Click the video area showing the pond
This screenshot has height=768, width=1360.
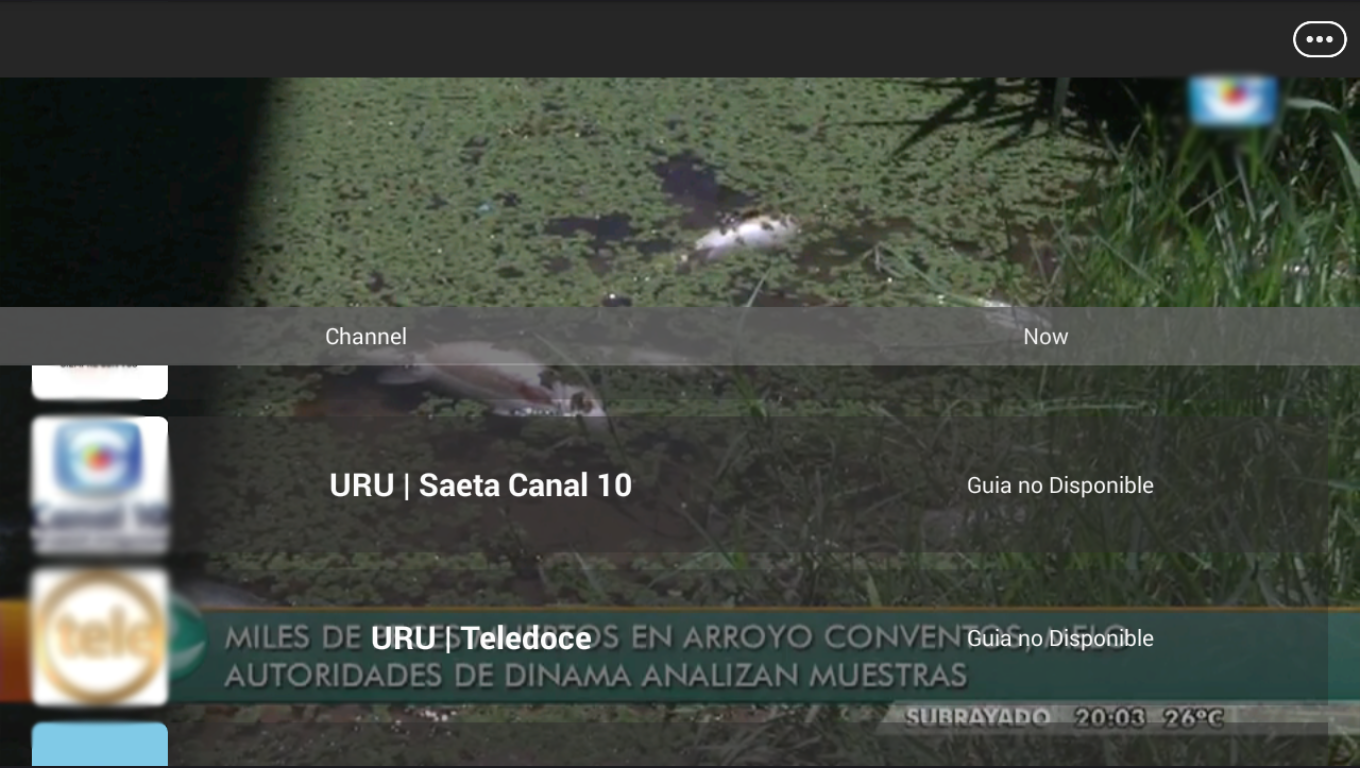[680, 192]
